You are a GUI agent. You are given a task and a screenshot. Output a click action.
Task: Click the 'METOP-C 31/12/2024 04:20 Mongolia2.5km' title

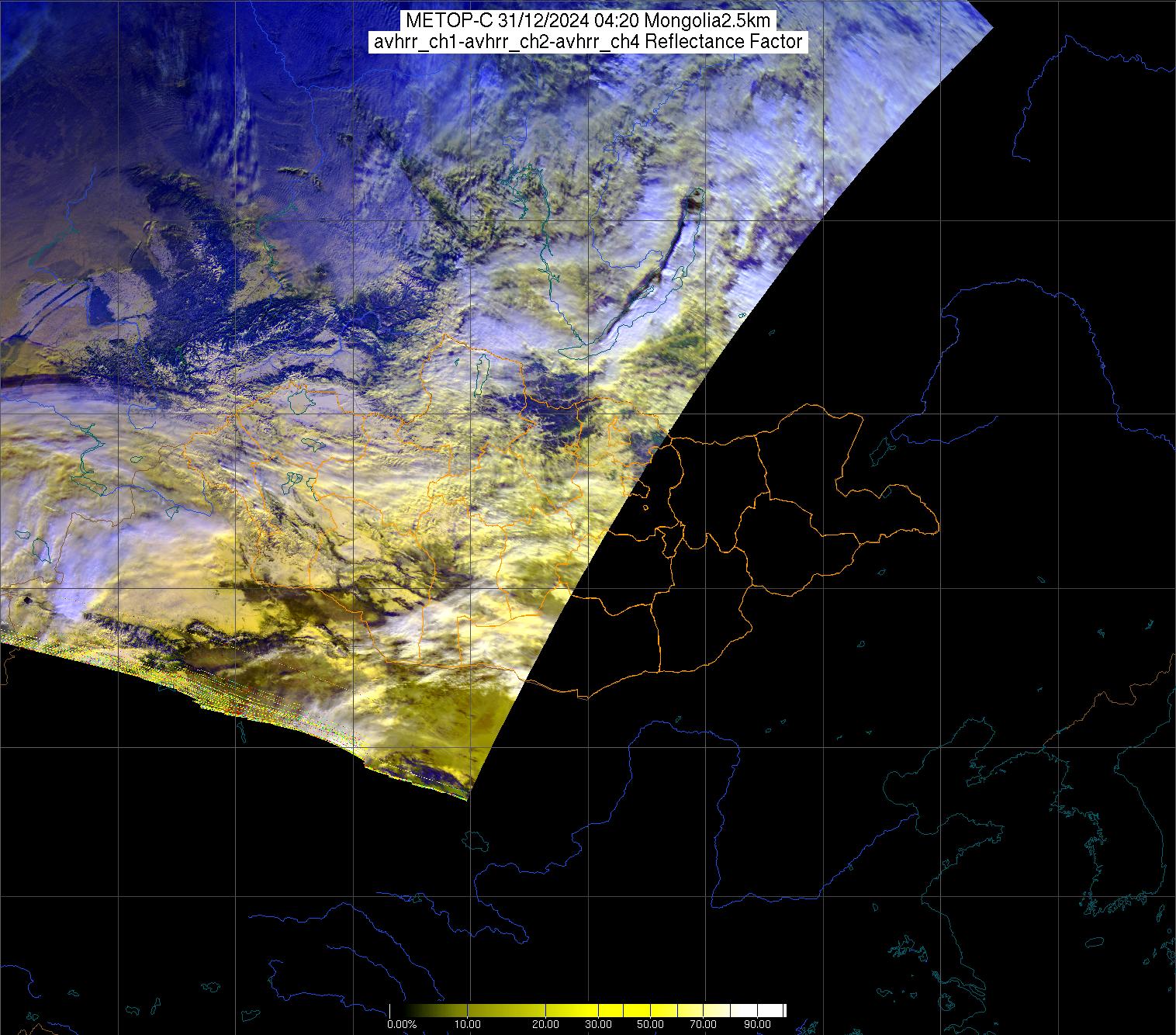(588, 20)
